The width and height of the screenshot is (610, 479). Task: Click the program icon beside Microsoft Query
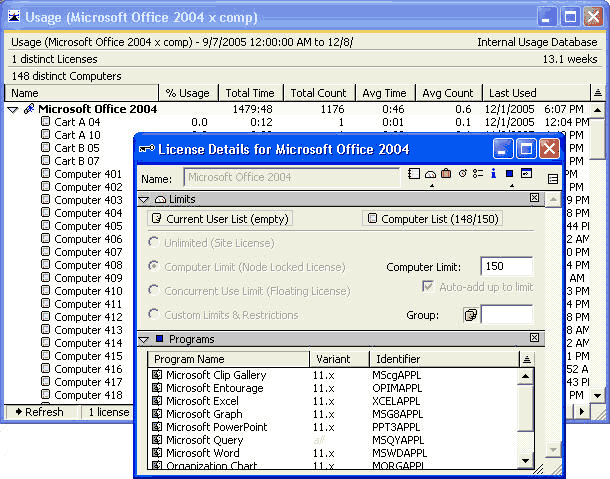[157, 440]
